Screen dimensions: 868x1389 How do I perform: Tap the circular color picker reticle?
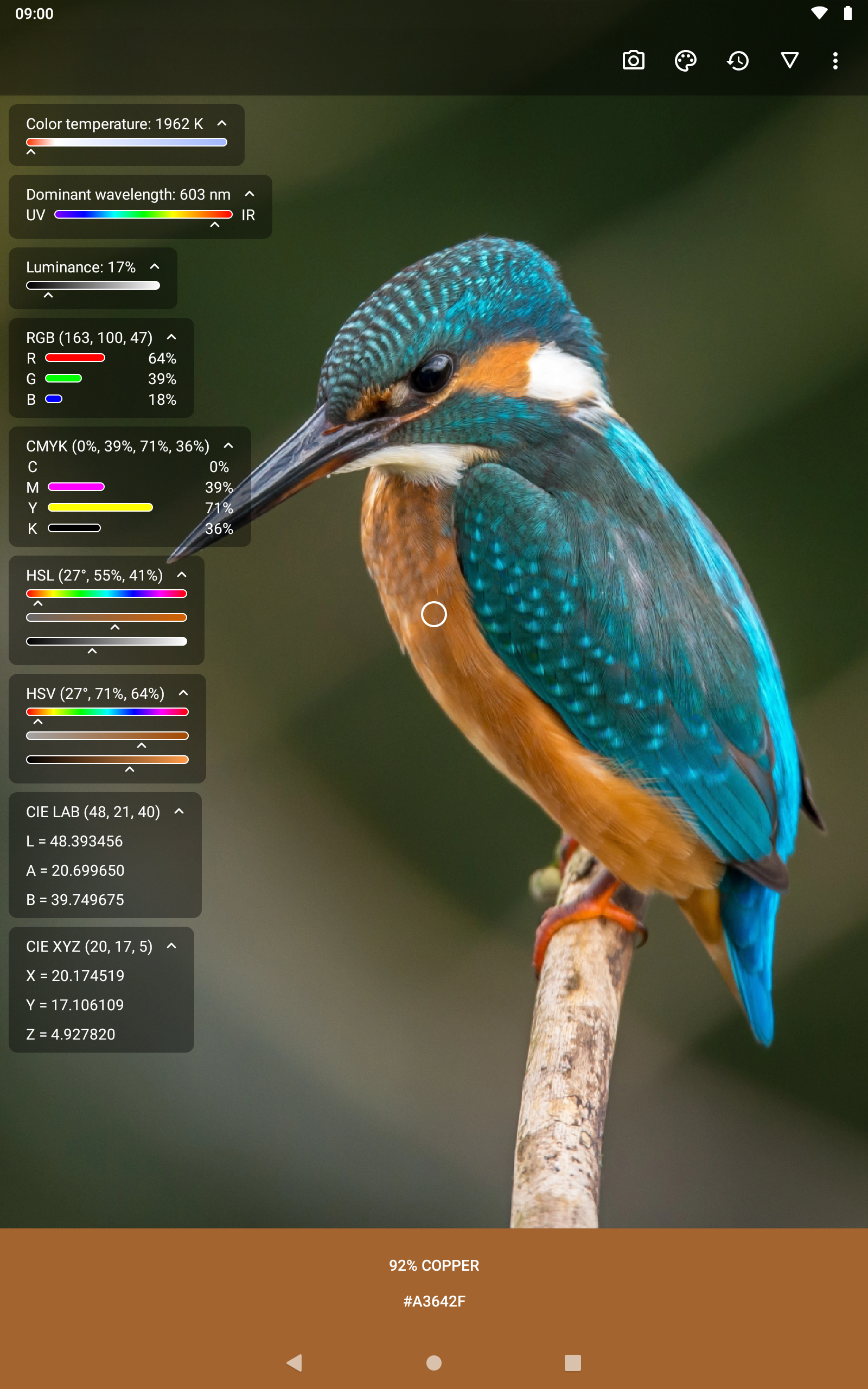(434, 614)
